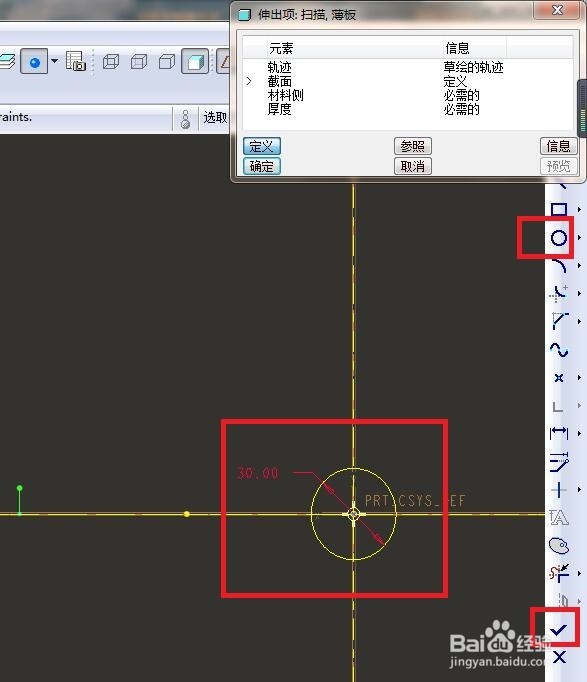Image resolution: width=587 pixels, height=682 pixels.
Task: Click the blue sphere display toolbar button
Action: [34, 62]
